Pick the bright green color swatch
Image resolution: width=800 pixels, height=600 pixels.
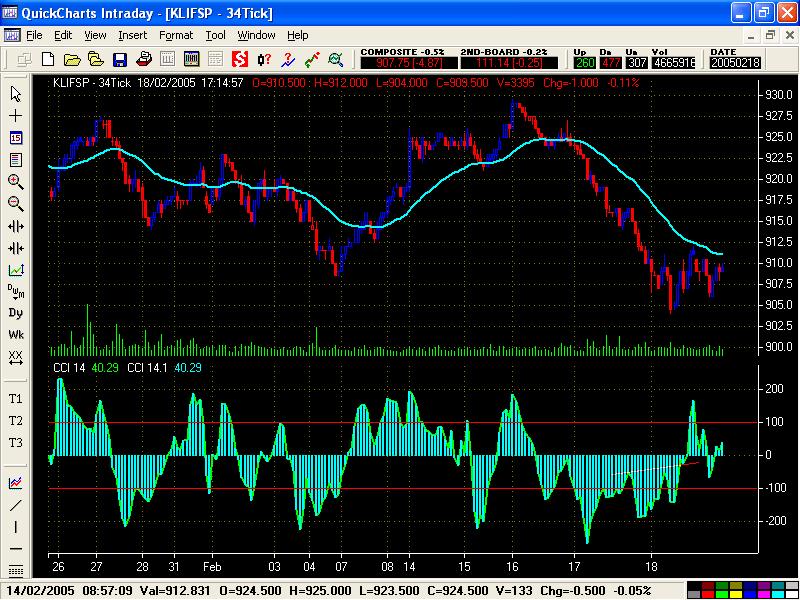(x=722, y=594)
